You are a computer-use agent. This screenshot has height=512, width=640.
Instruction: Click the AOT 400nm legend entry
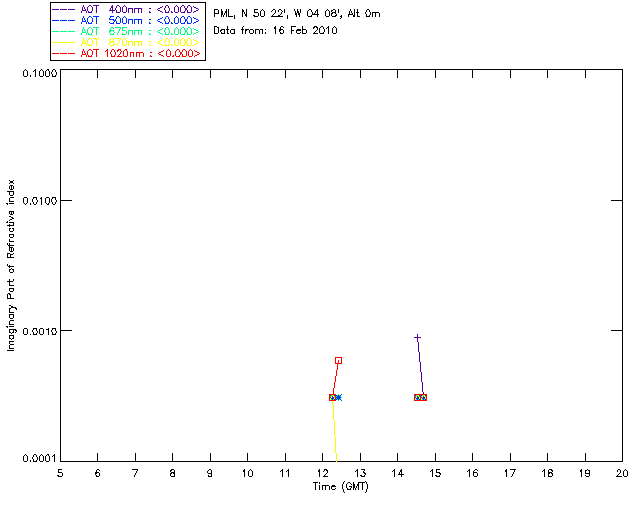point(127,9)
